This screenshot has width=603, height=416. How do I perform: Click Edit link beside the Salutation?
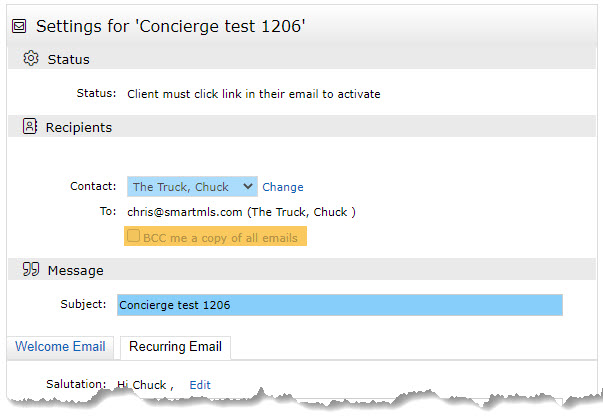[200, 385]
